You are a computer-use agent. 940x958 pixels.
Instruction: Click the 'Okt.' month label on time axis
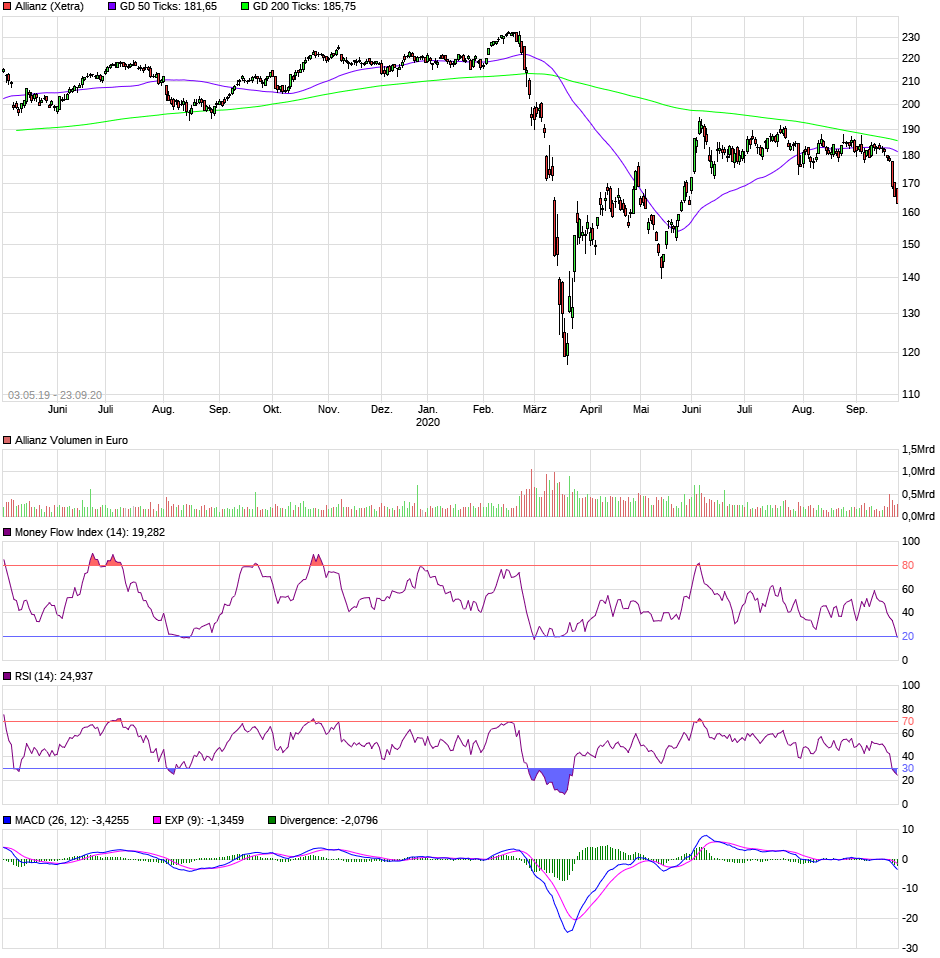point(272,409)
